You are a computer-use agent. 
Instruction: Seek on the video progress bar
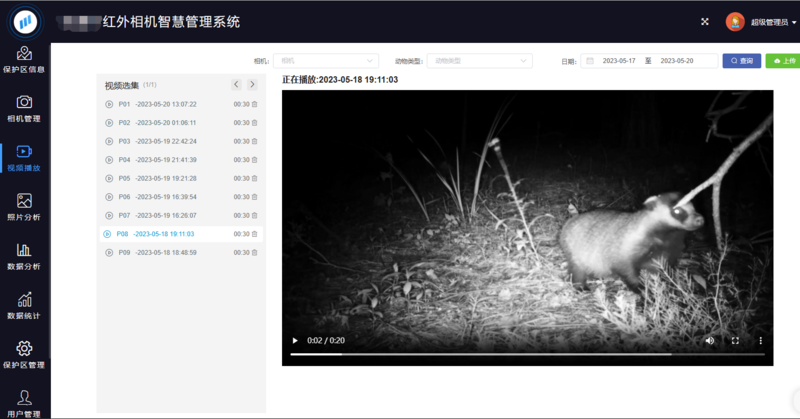pyautogui.click(x=528, y=354)
